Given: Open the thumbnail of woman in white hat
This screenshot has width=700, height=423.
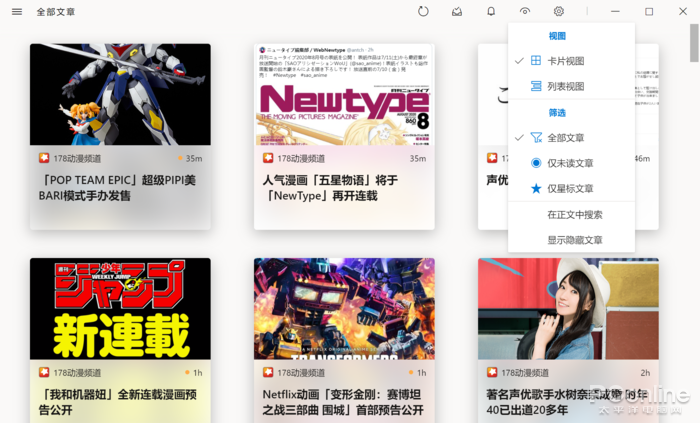Looking at the screenshot, I should tap(568, 309).
